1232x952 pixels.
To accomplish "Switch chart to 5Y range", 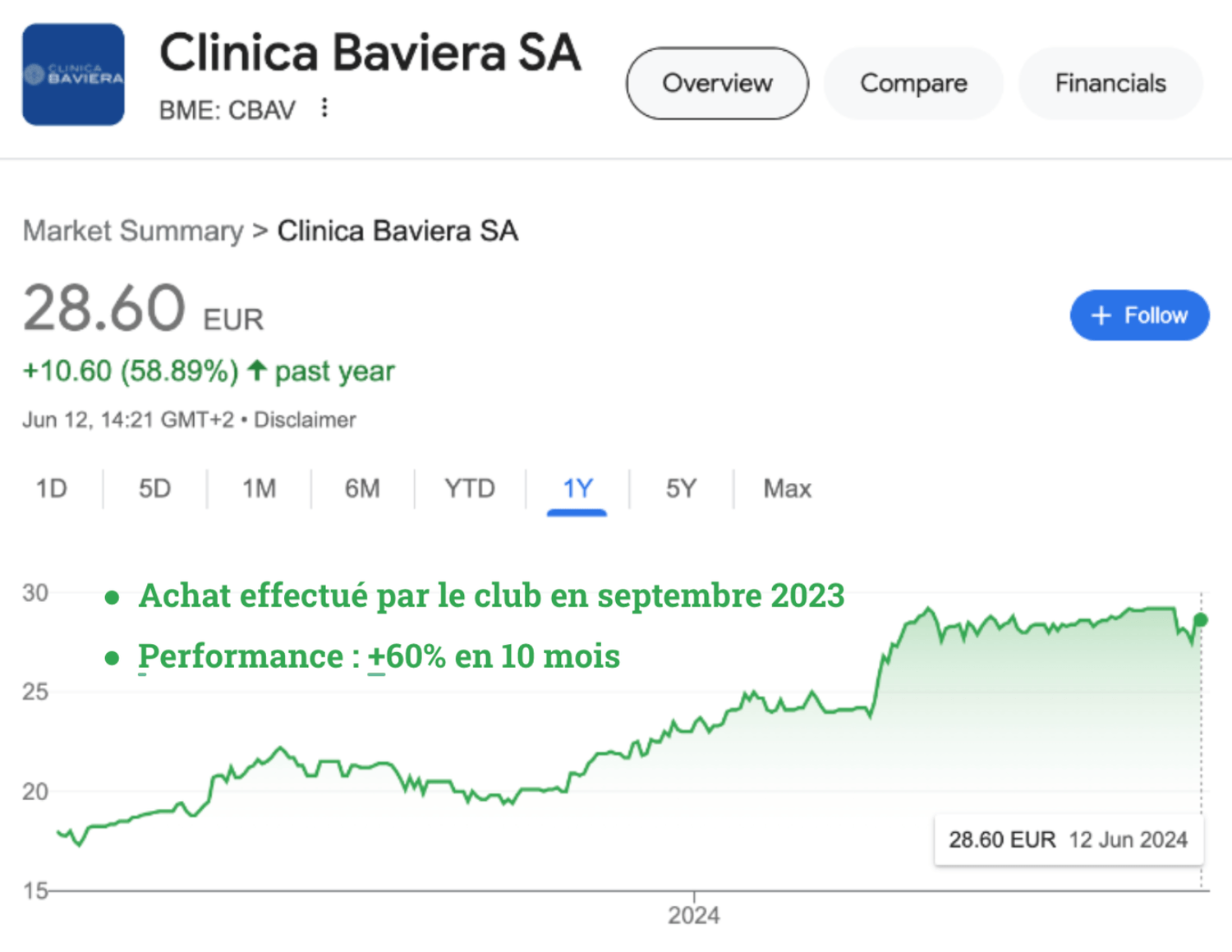I will click(681, 489).
